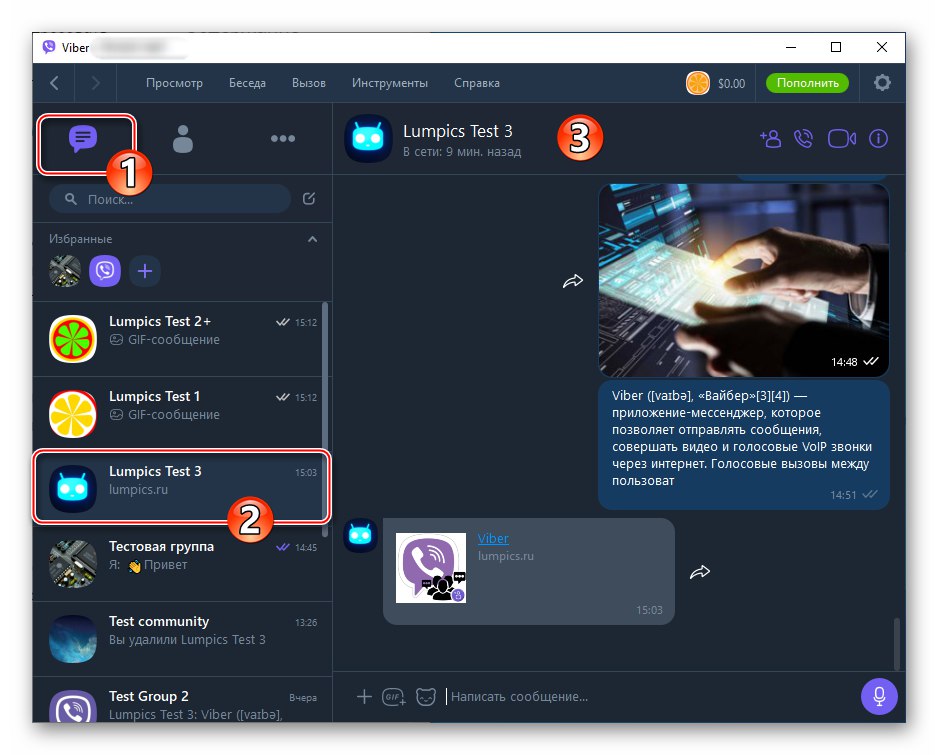Click the add participant icon
Image resolution: width=938 pixels, height=755 pixels.
pos(770,139)
